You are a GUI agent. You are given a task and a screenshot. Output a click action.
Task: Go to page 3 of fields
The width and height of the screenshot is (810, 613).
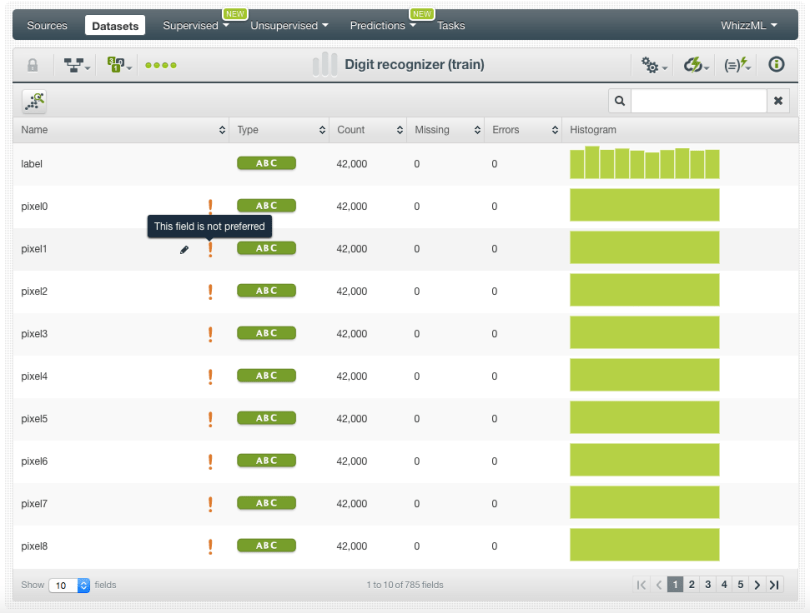pyautogui.click(x=707, y=585)
